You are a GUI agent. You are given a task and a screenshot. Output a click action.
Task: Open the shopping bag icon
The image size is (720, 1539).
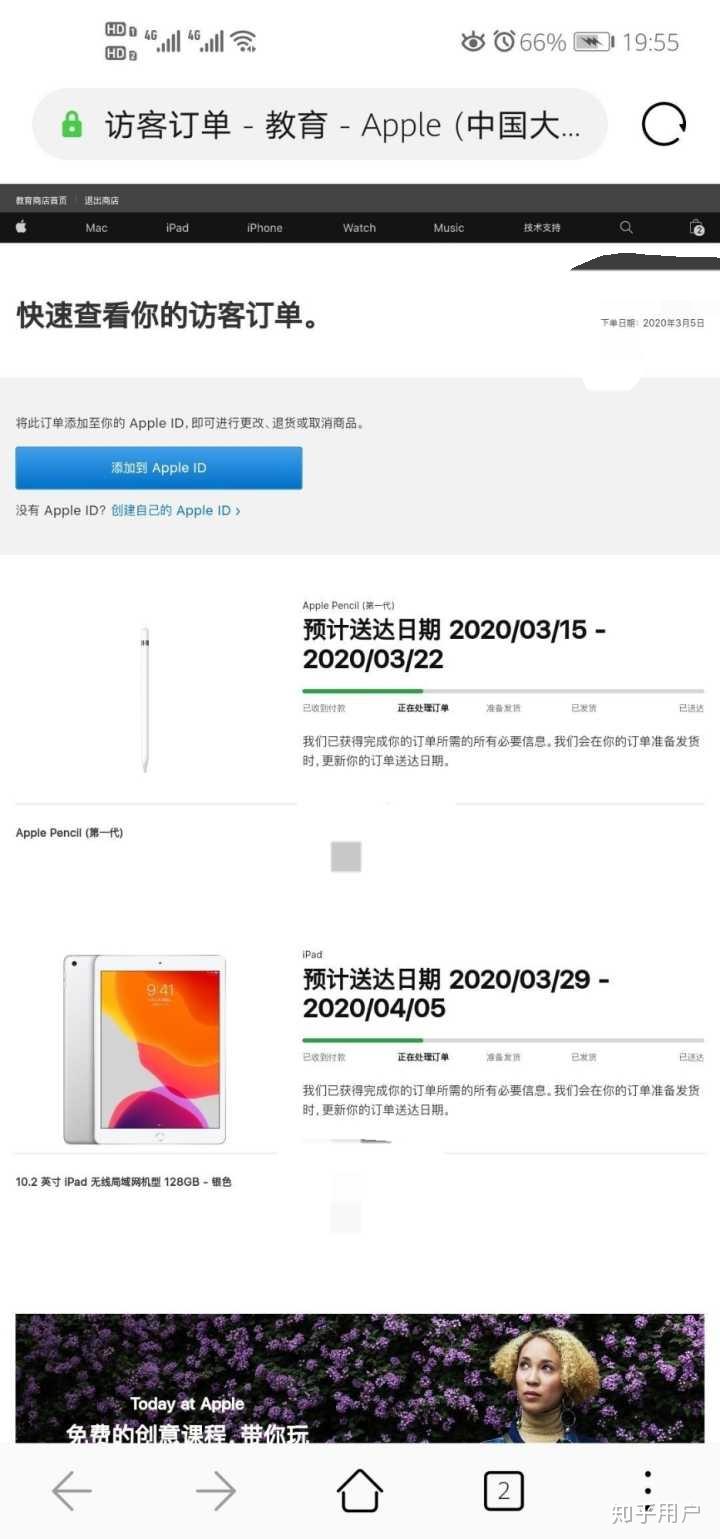point(697,227)
